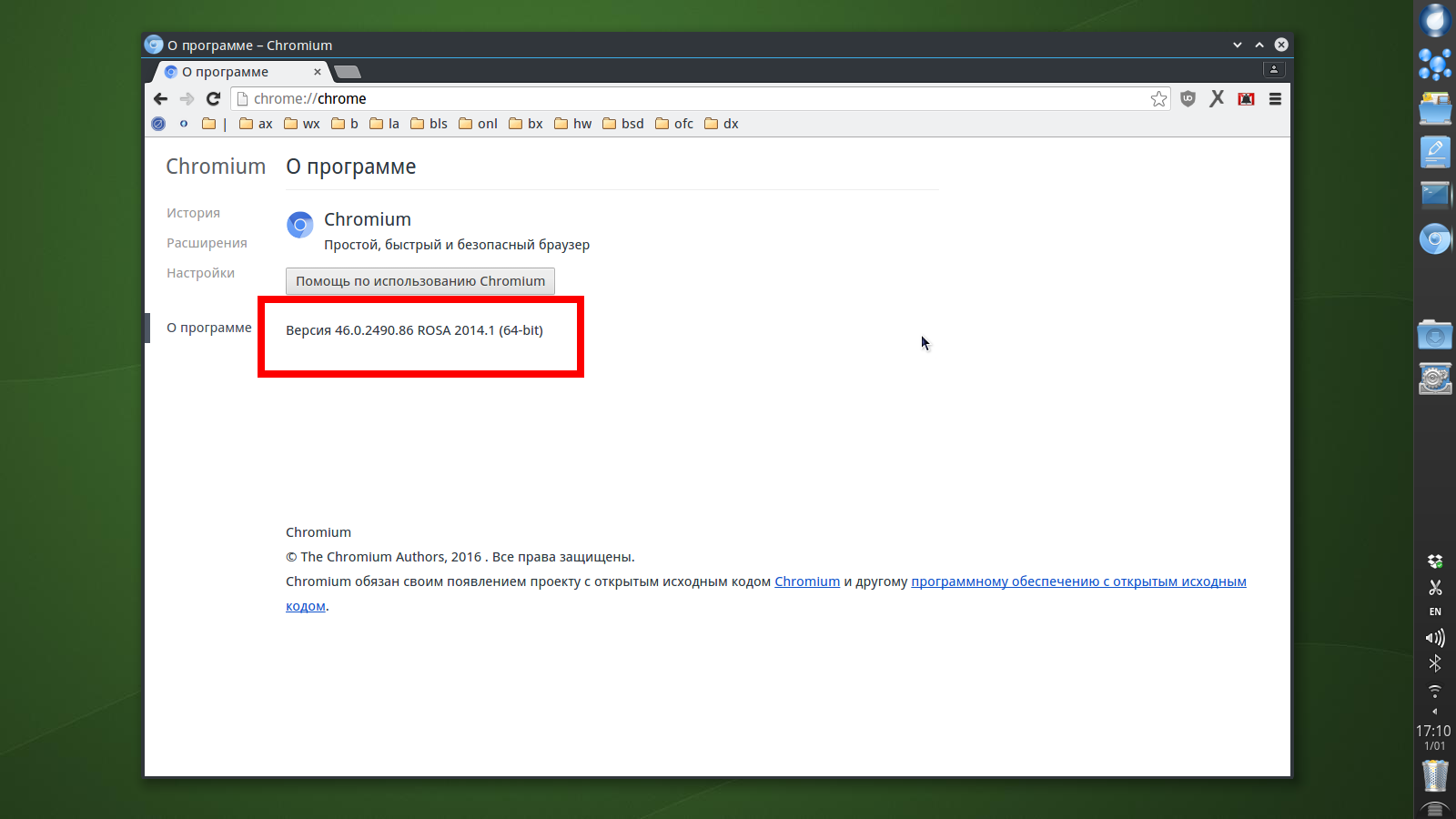Click the Версия 46.0.2490.86 version text
The height and width of the screenshot is (819, 1456).
pos(414,330)
